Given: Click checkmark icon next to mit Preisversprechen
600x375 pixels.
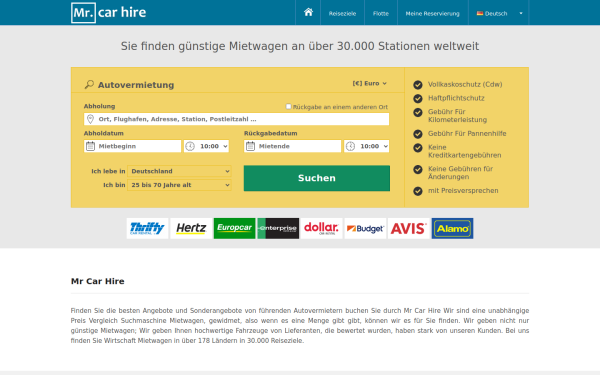Looking at the screenshot, I should point(418,191).
